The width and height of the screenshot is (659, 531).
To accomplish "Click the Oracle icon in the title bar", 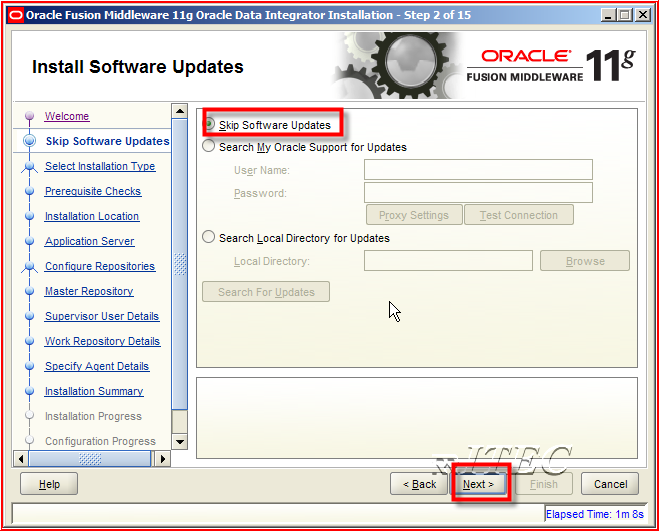I will click(16, 16).
